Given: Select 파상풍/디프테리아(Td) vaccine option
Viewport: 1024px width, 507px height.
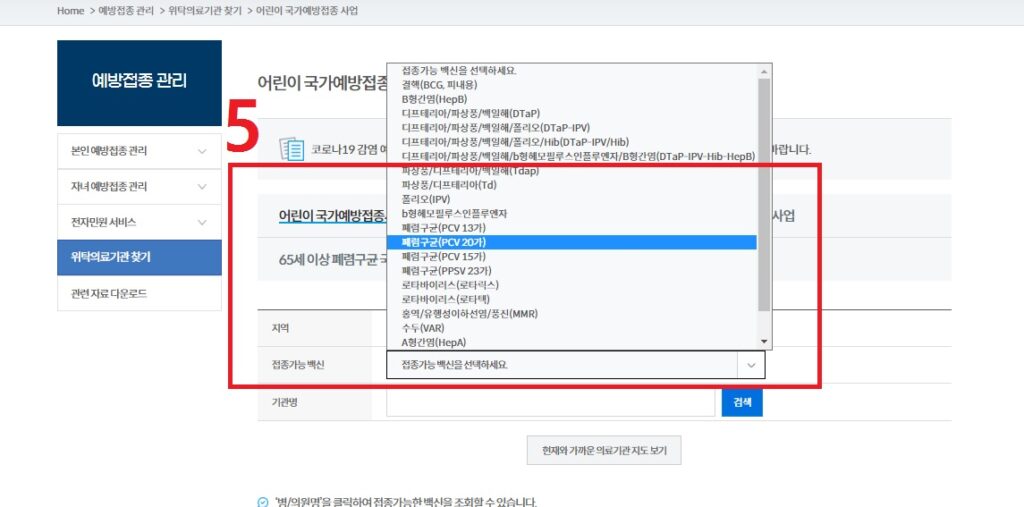Looking at the screenshot, I should [x=571, y=185].
